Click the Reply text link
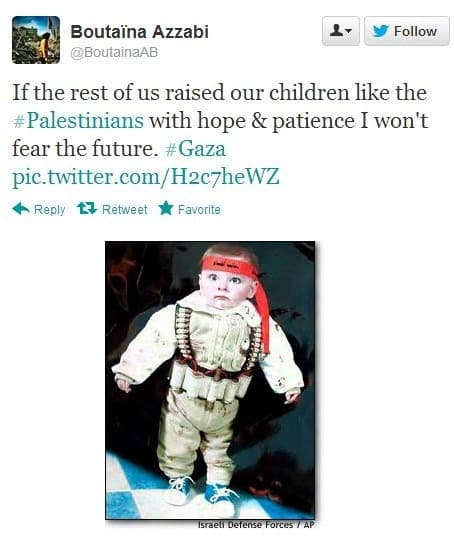 click(x=49, y=209)
